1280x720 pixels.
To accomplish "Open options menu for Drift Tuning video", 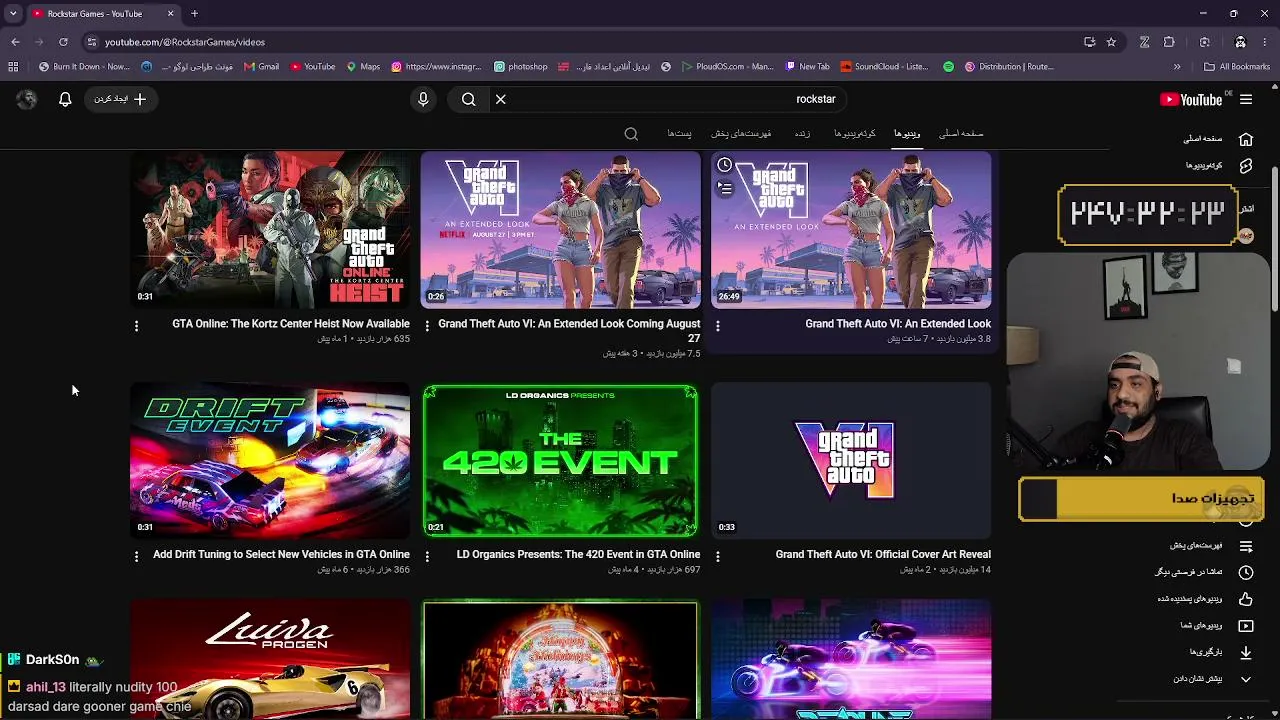I will tap(137, 556).
